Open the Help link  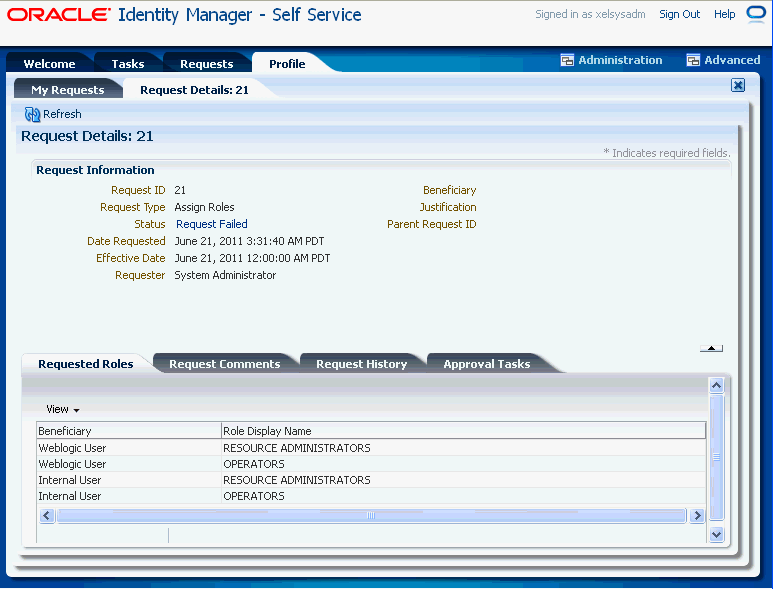[724, 14]
